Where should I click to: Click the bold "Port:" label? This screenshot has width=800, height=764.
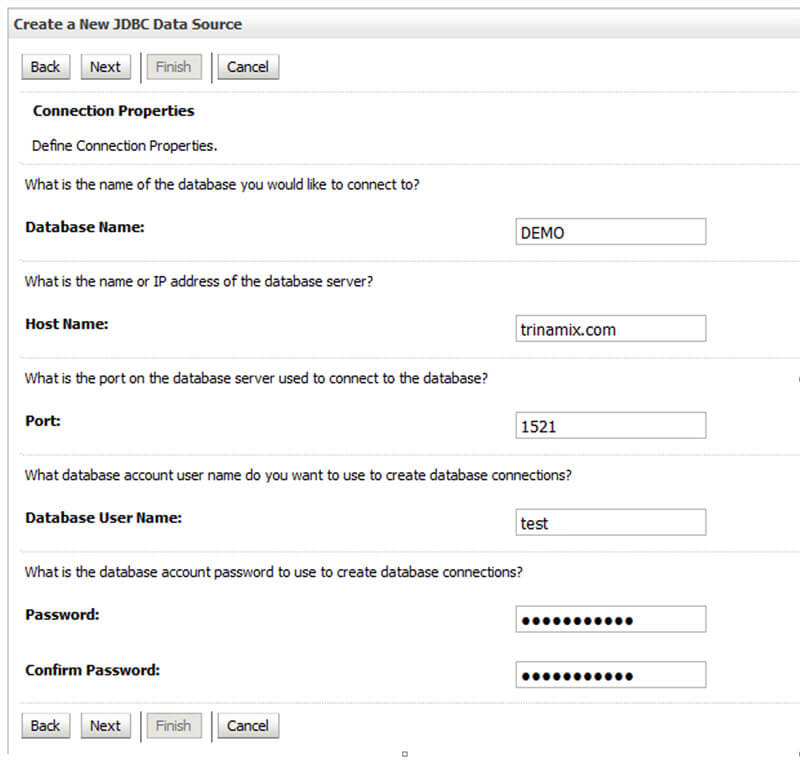pyautogui.click(x=43, y=421)
